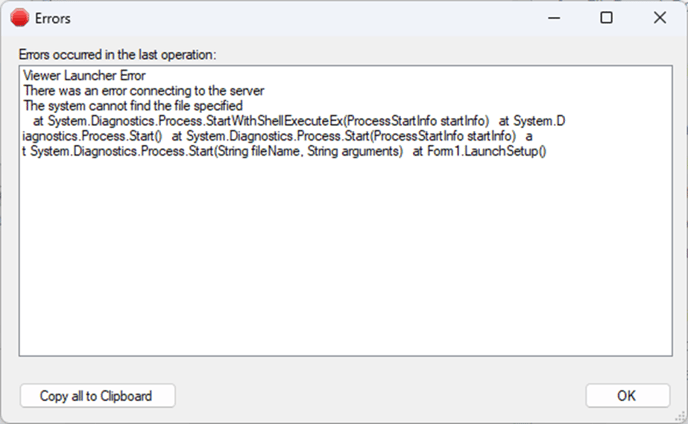The image size is (688, 424).
Task: Click the resize grip at dialog corner
Action: 680,416
